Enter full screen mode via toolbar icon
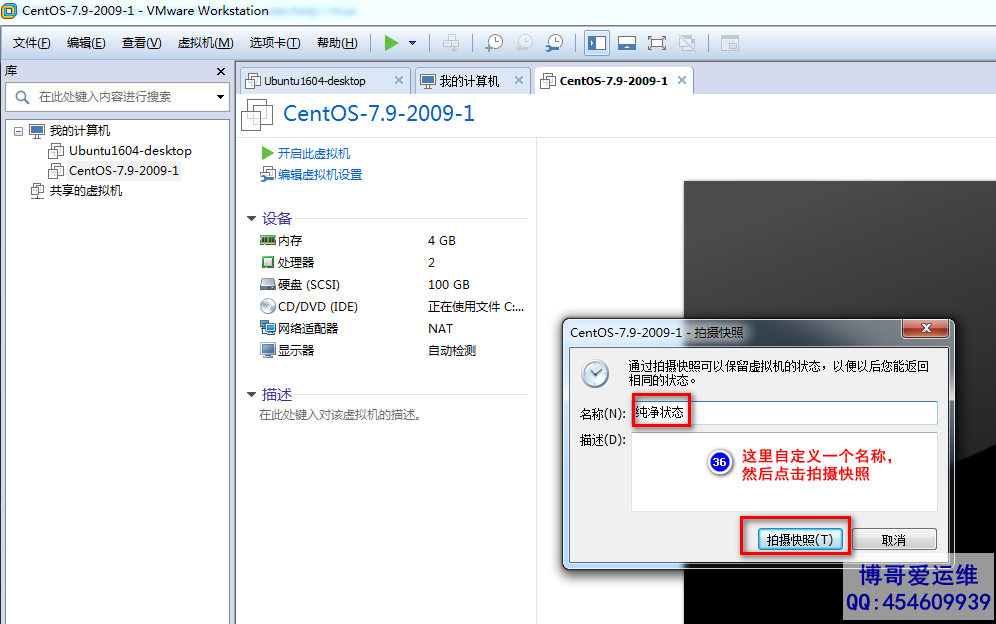Viewport: 996px width, 624px height. (x=657, y=43)
